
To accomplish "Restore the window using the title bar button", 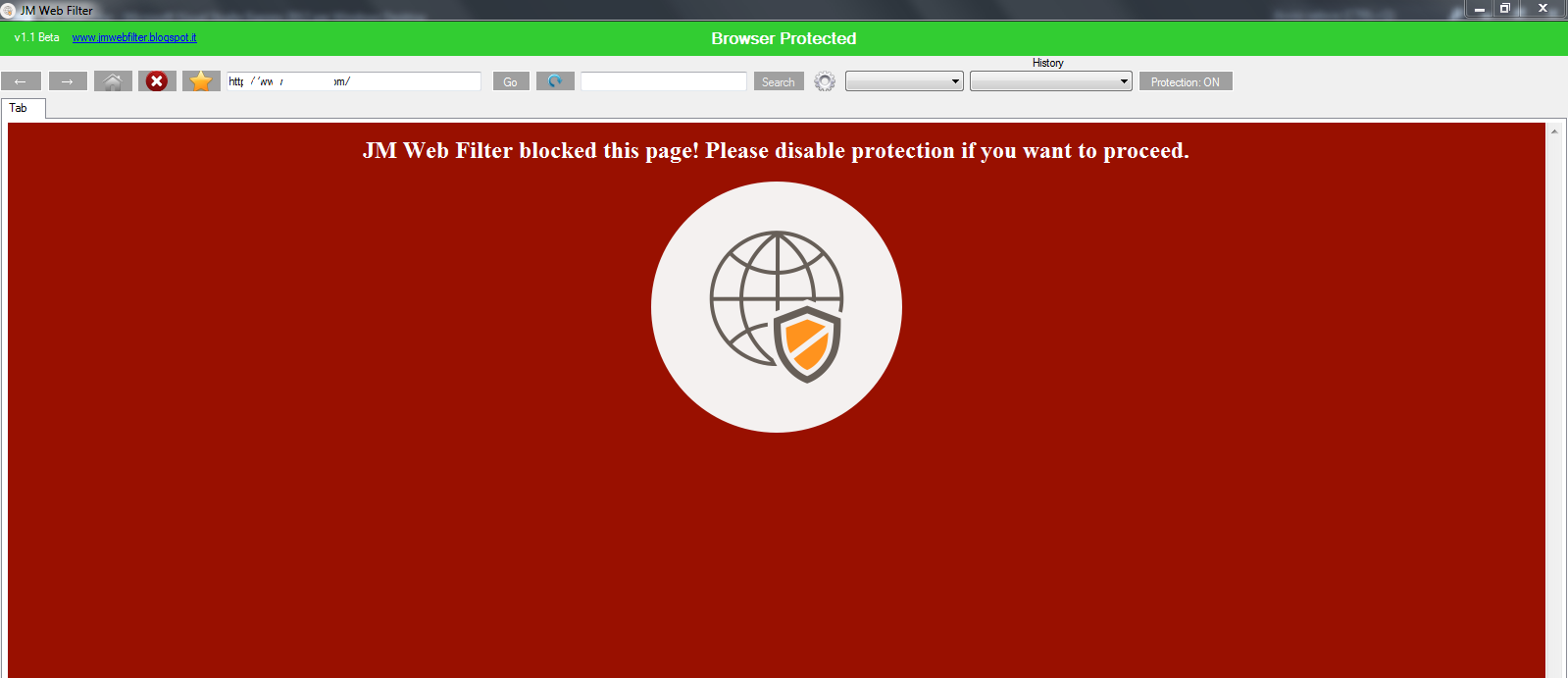I will [1505, 8].
